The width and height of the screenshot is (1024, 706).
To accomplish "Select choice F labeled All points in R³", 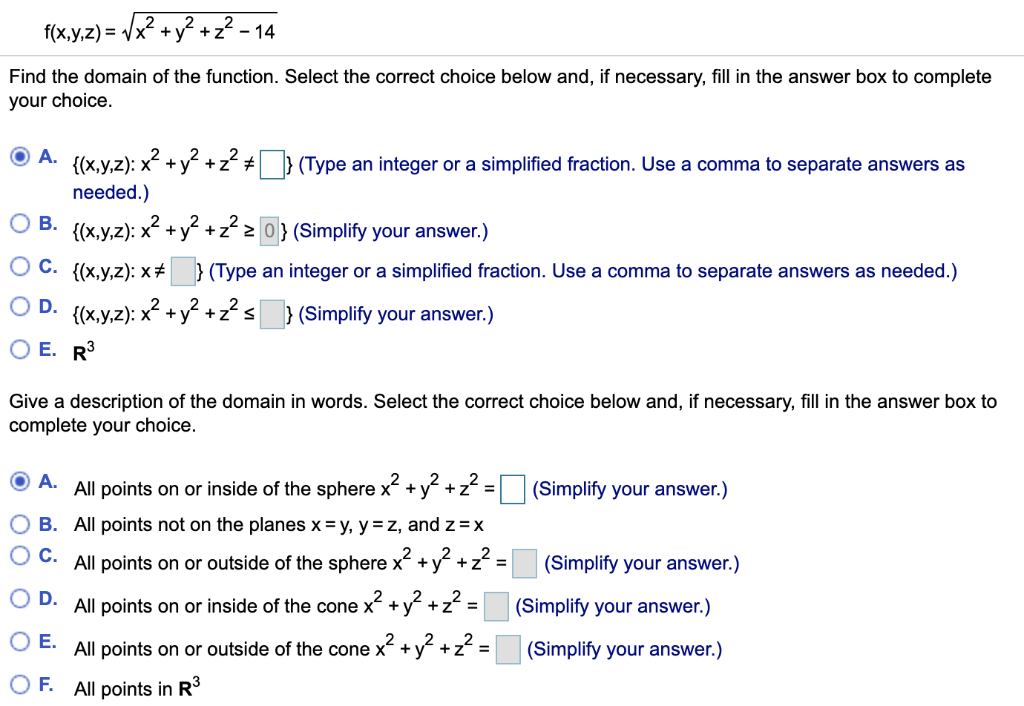I will [20, 683].
